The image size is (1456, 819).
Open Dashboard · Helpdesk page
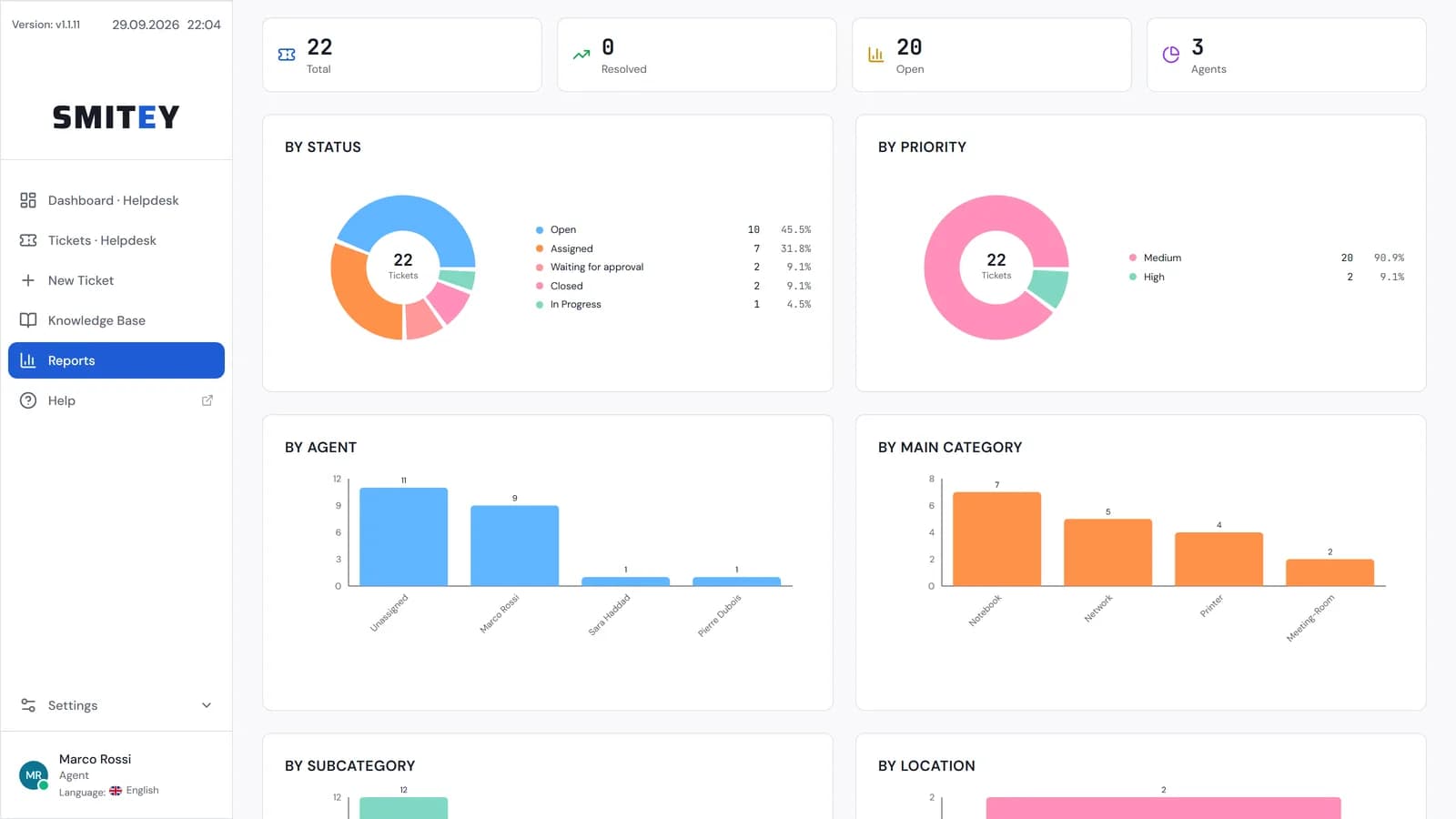pos(116,200)
